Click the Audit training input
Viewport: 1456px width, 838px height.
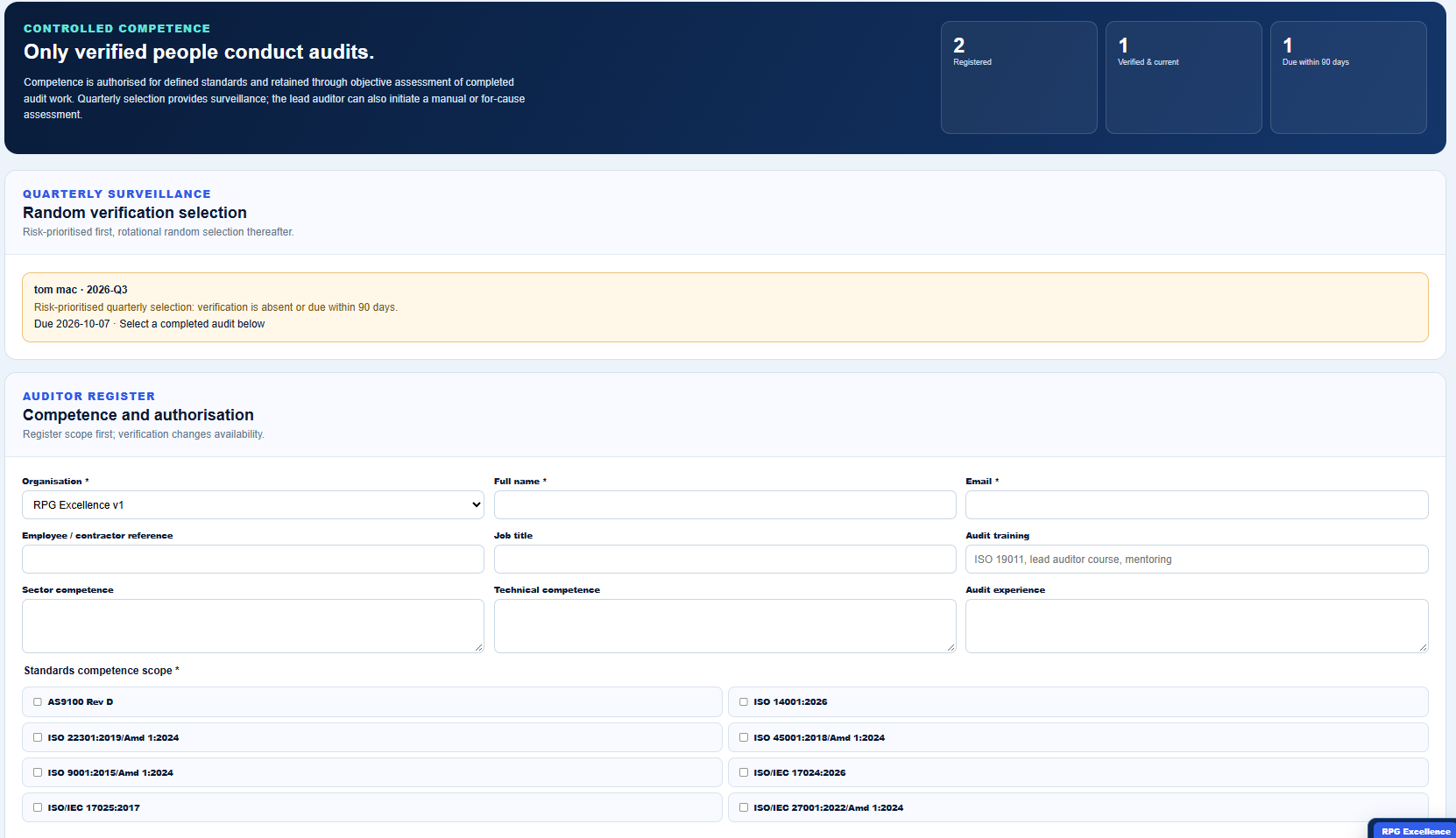pyautogui.click(x=1197, y=560)
